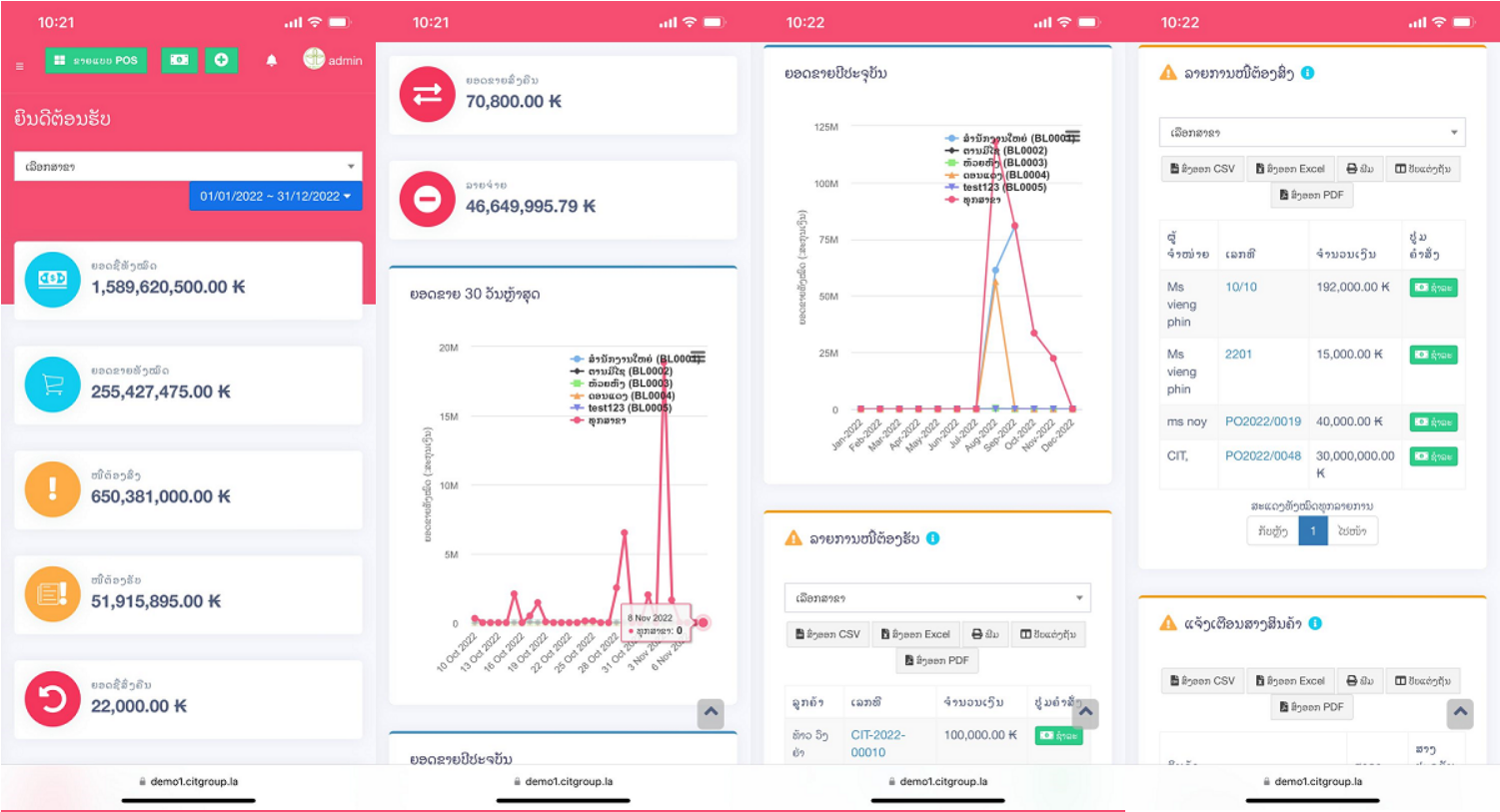Open the admin profile avatar
Image resolution: width=1500 pixels, height=812 pixels.
pos(314,59)
